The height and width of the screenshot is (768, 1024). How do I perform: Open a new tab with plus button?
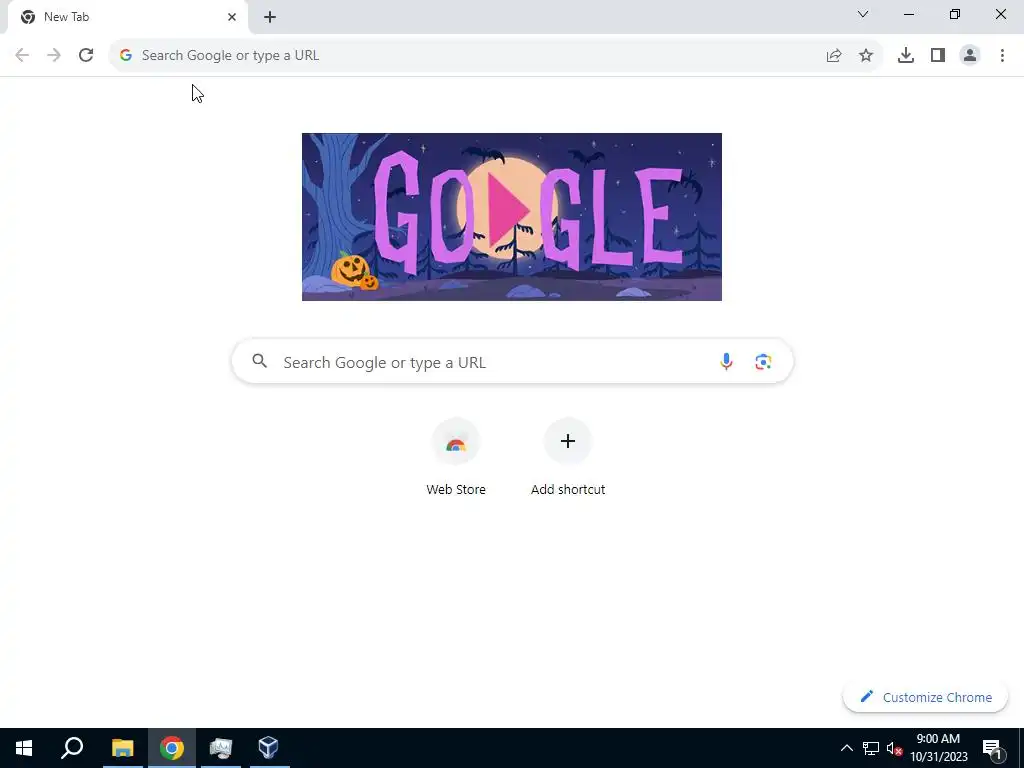(270, 17)
